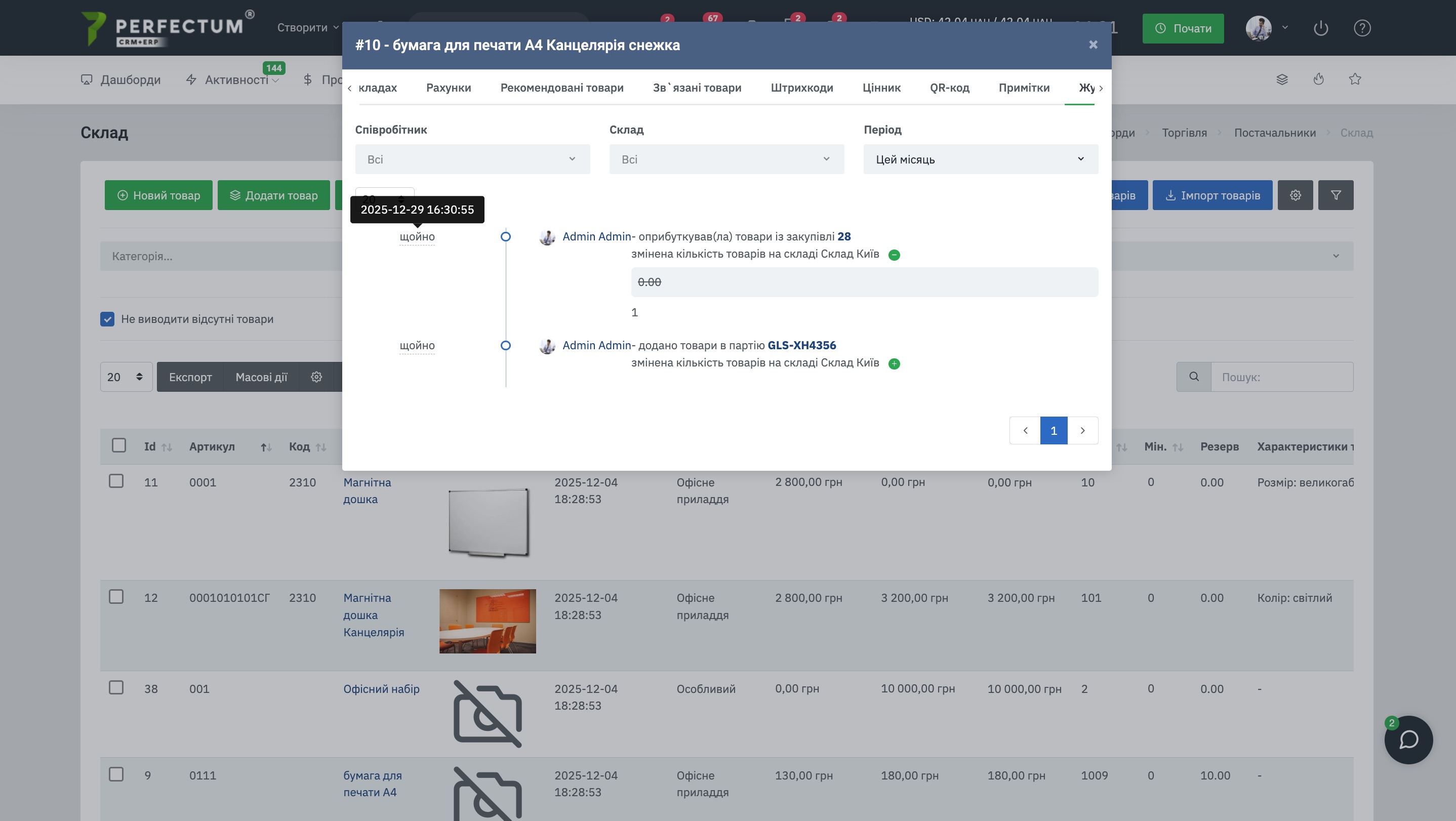Go to next page in journal pagination
The width and height of the screenshot is (1456, 821).
tap(1082, 431)
